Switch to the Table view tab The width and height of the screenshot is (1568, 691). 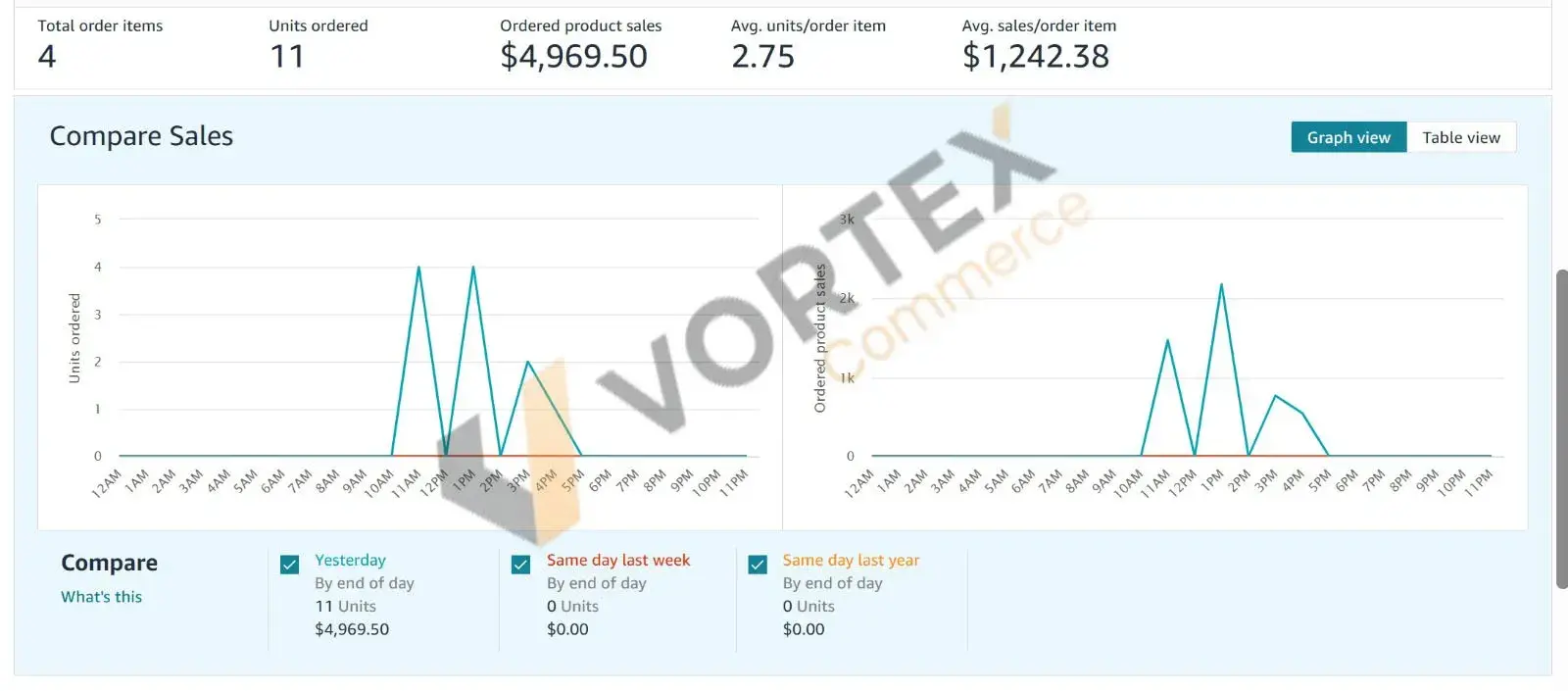coord(1460,137)
